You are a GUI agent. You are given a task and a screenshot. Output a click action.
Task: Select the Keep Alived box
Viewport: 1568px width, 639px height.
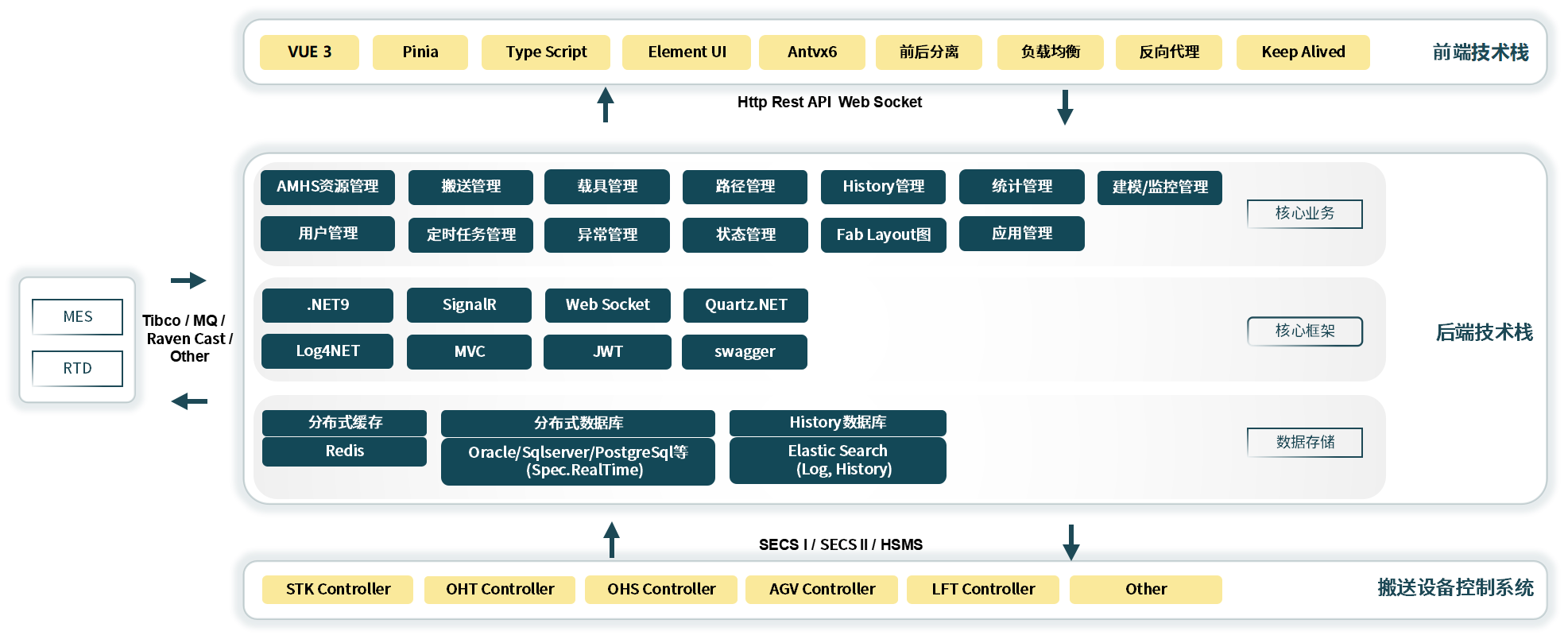point(1303,52)
